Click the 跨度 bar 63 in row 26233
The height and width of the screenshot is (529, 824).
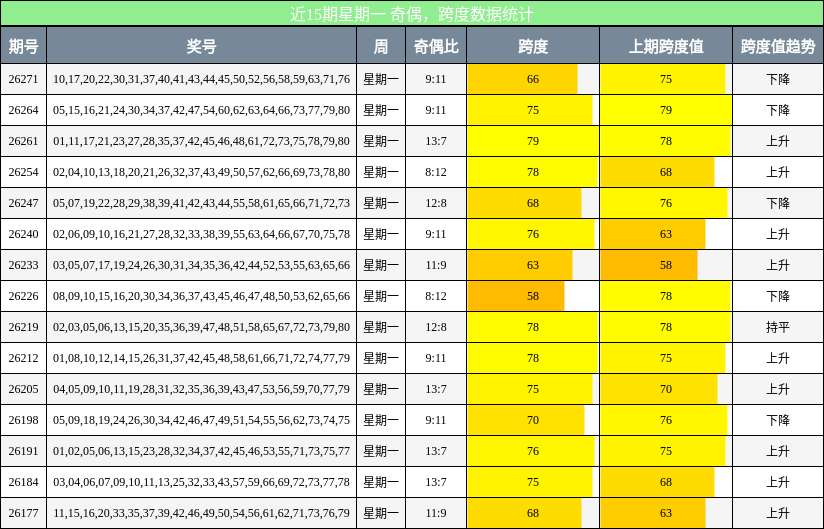520,265
